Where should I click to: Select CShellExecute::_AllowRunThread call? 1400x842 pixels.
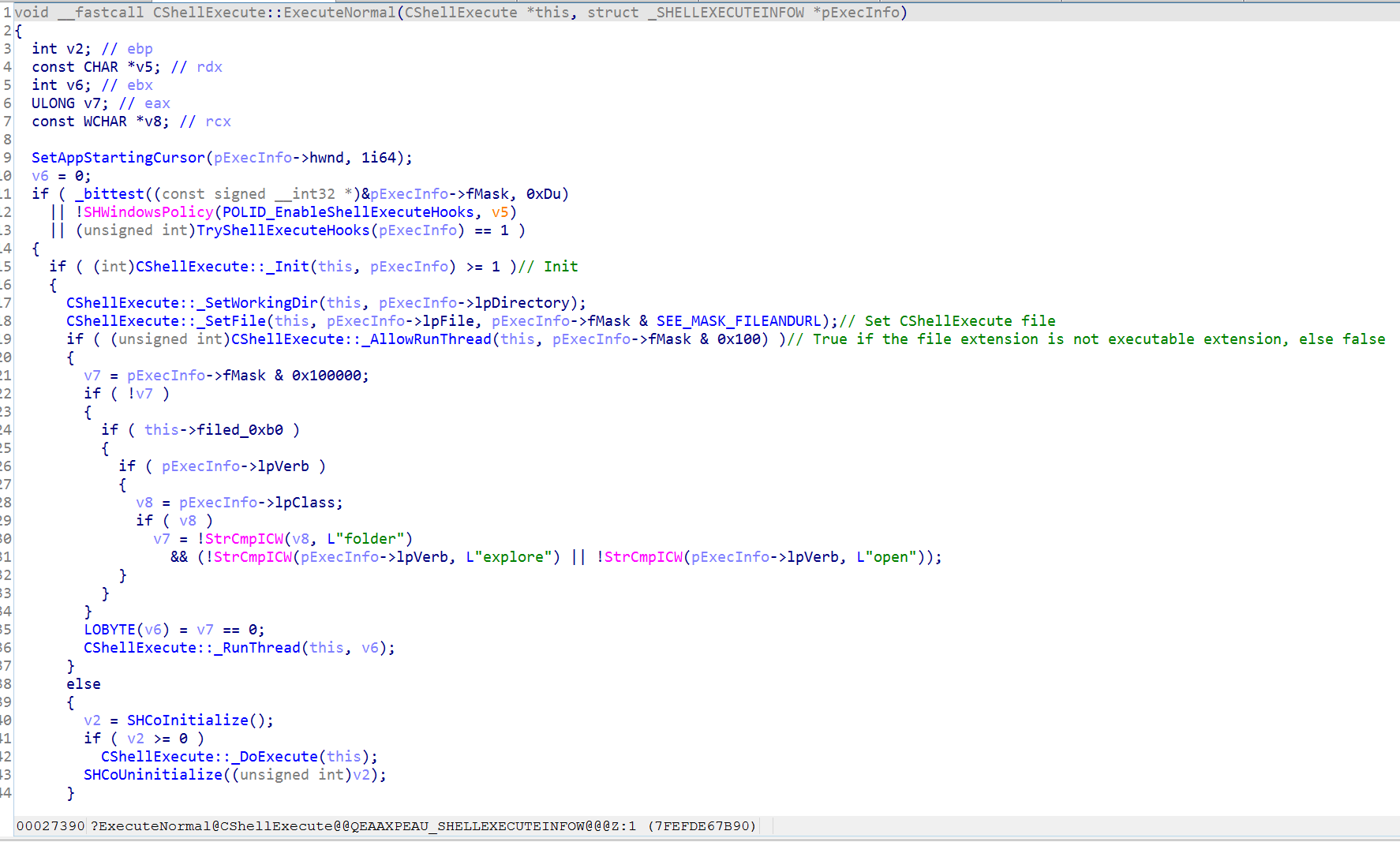click(x=361, y=339)
